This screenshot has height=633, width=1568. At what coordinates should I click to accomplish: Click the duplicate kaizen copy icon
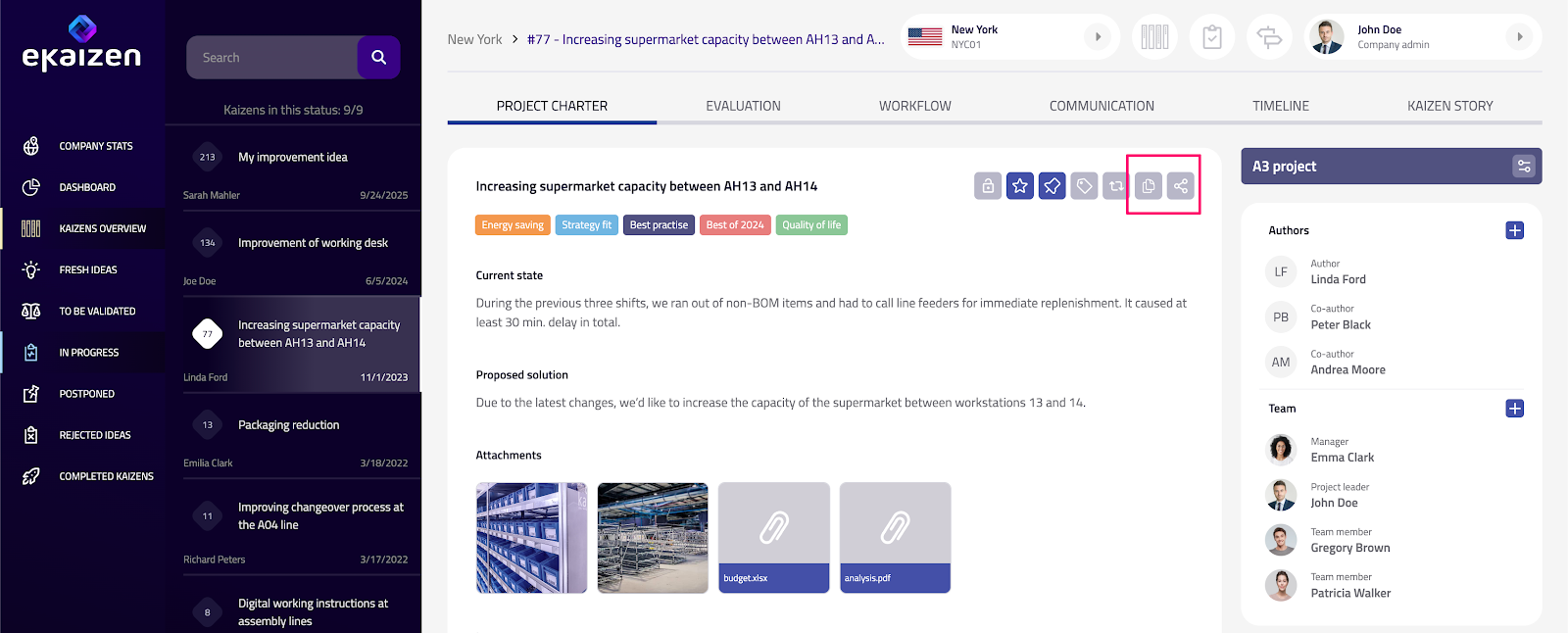coord(1149,185)
